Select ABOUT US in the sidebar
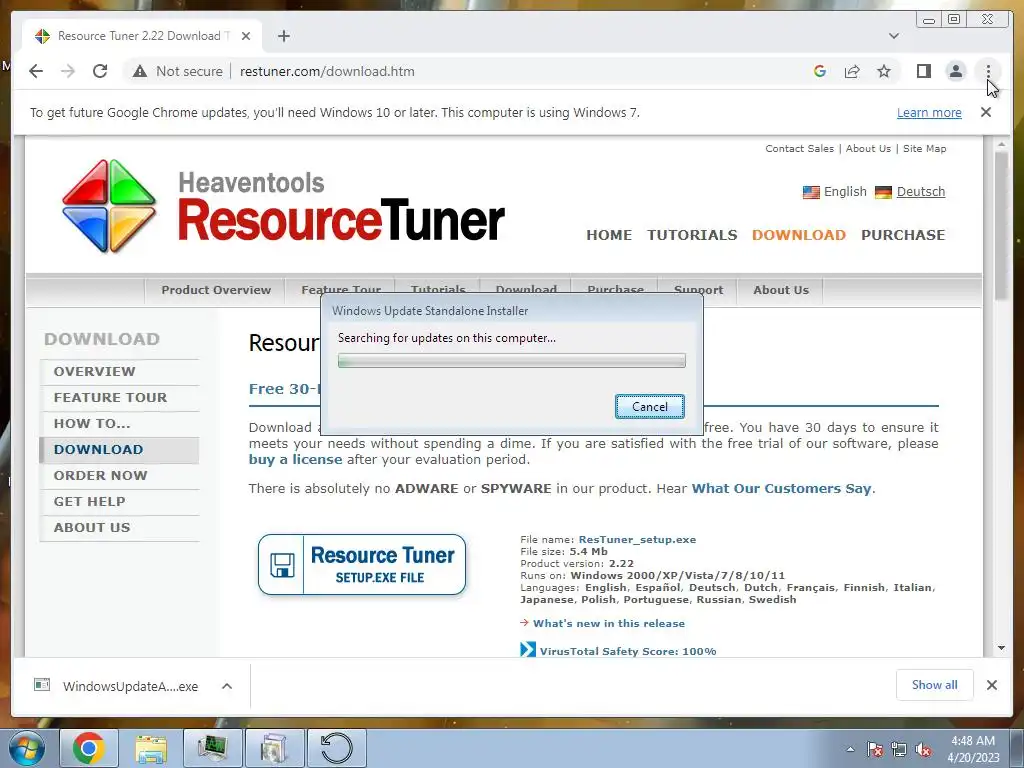1024x768 pixels. point(120,528)
